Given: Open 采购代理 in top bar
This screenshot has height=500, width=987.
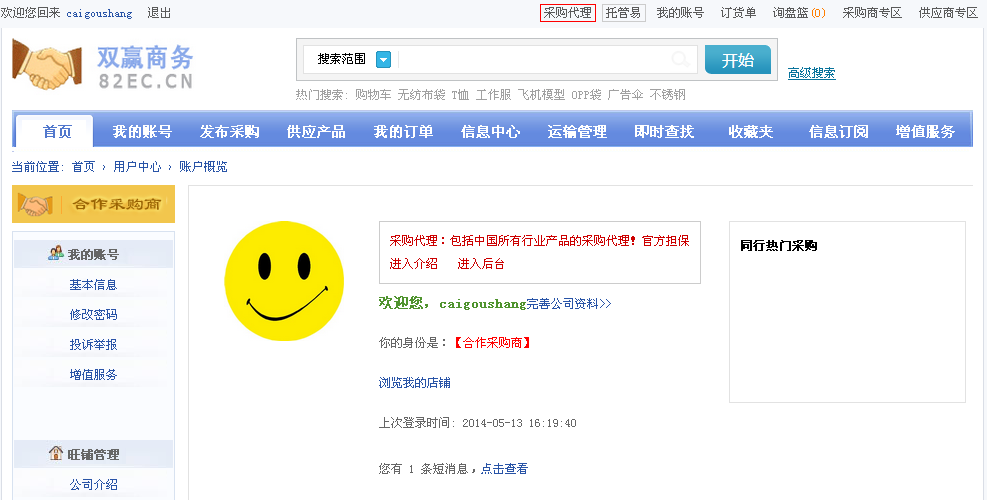Looking at the screenshot, I should tap(568, 13).
